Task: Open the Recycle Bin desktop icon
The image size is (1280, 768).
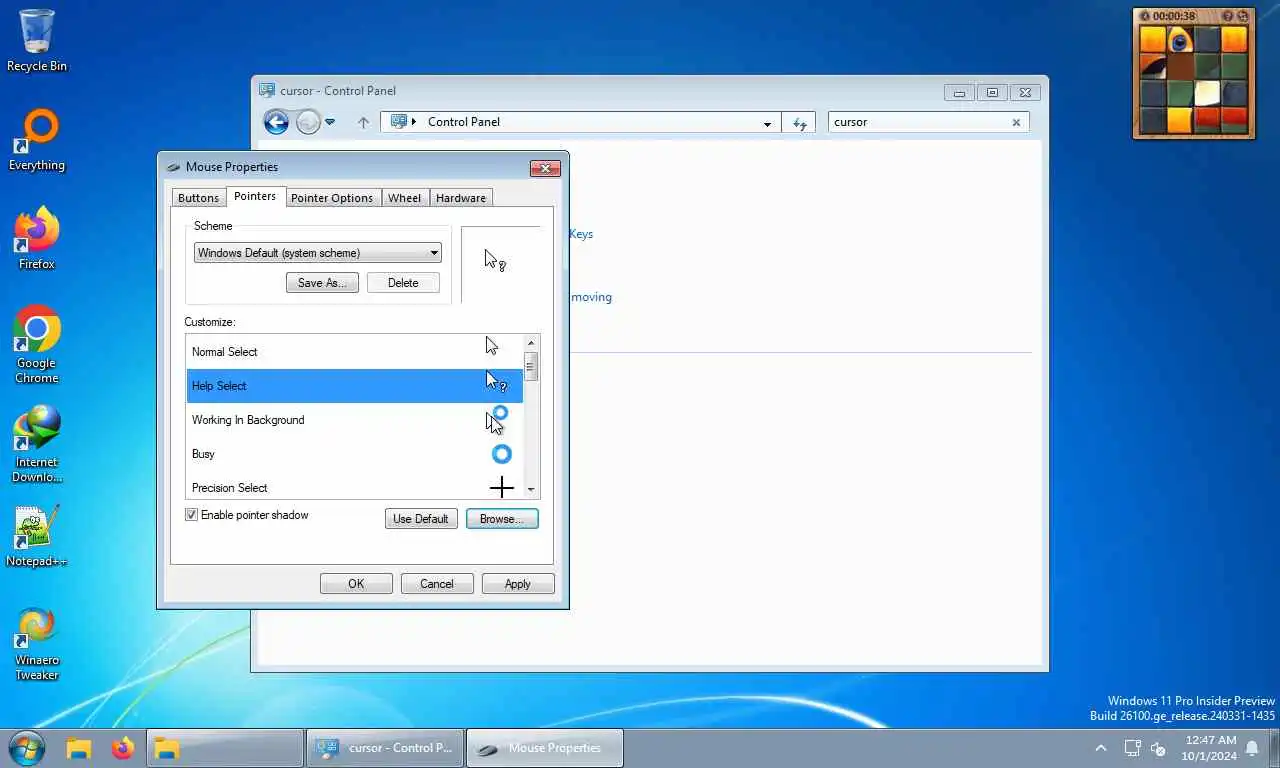Action: (37, 41)
